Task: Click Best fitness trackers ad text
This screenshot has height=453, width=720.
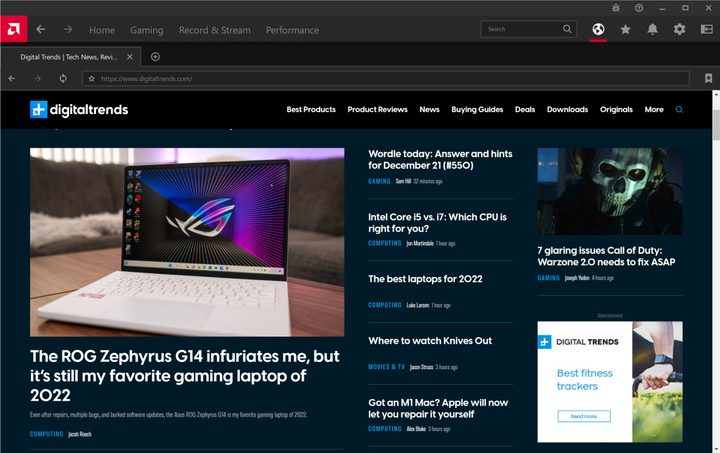Action: (x=585, y=380)
